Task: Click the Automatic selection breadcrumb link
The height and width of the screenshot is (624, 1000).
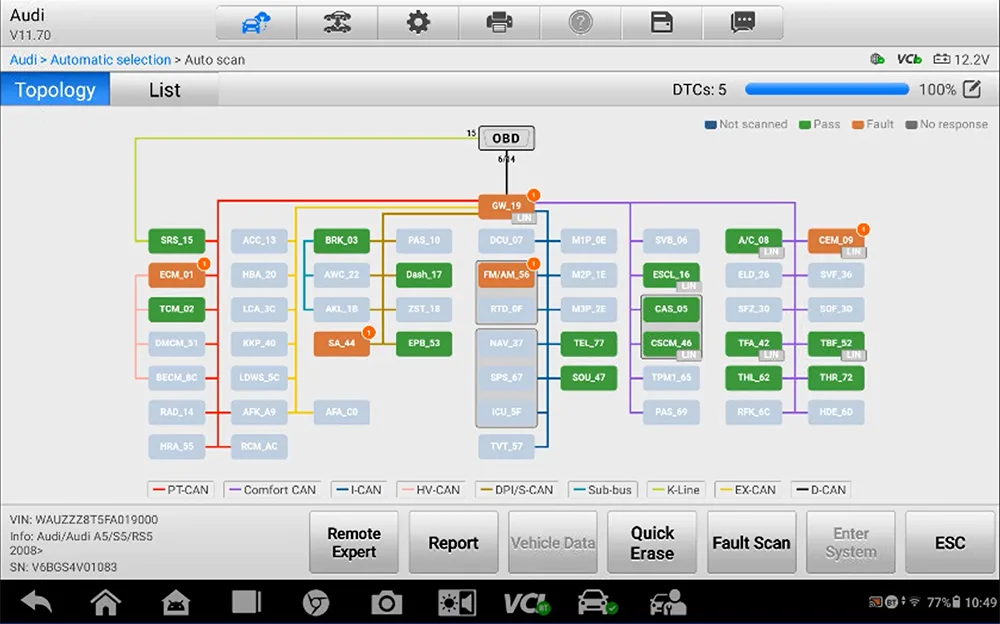Action: pos(110,60)
